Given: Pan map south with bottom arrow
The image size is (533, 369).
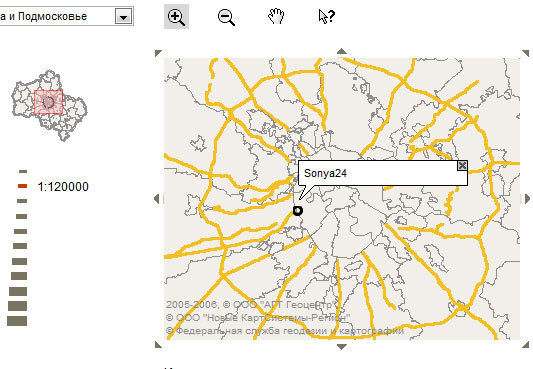Looking at the screenshot, I should point(342,347).
